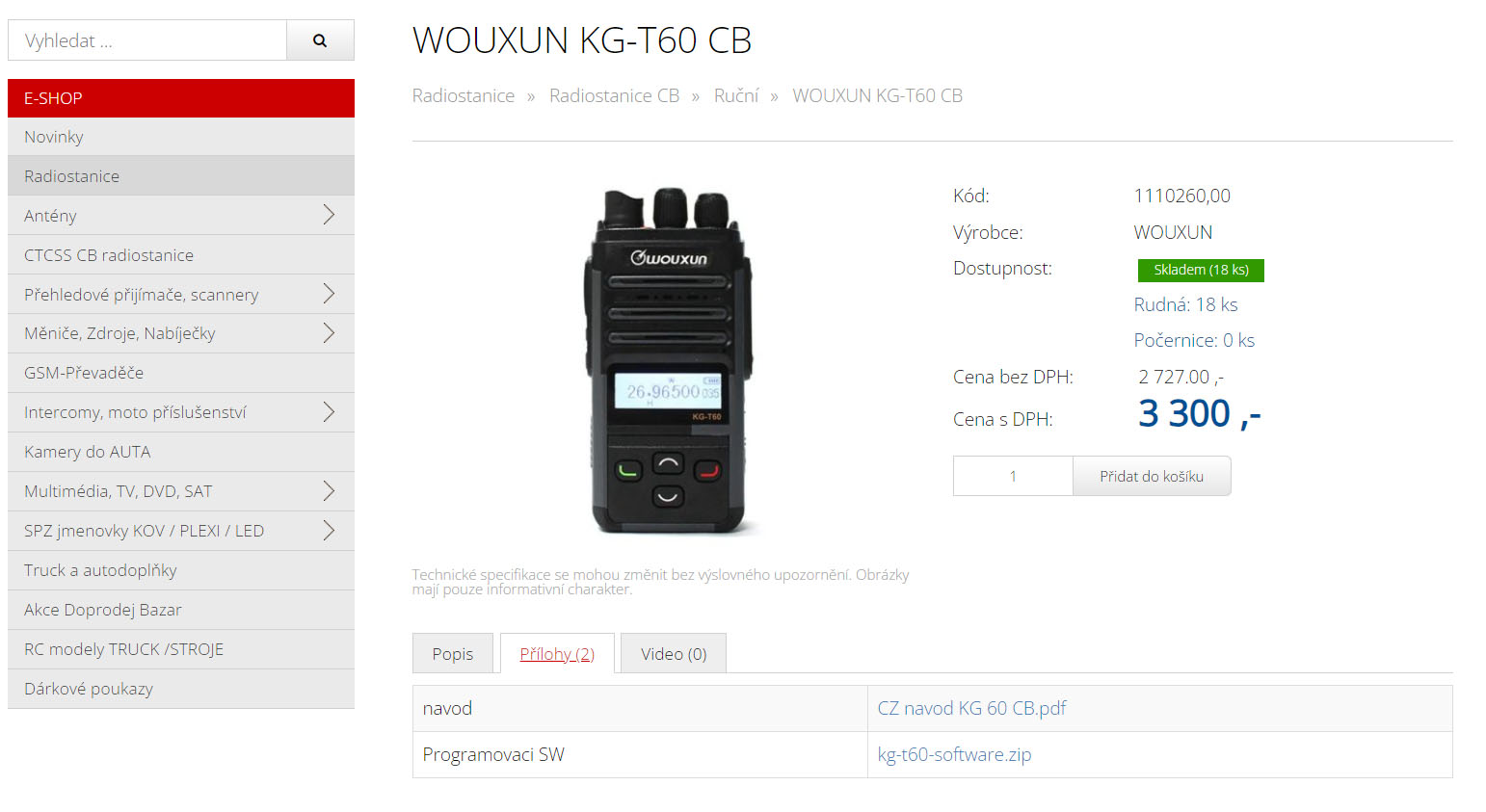Download kg-t60-software.zip file

coord(954,754)
